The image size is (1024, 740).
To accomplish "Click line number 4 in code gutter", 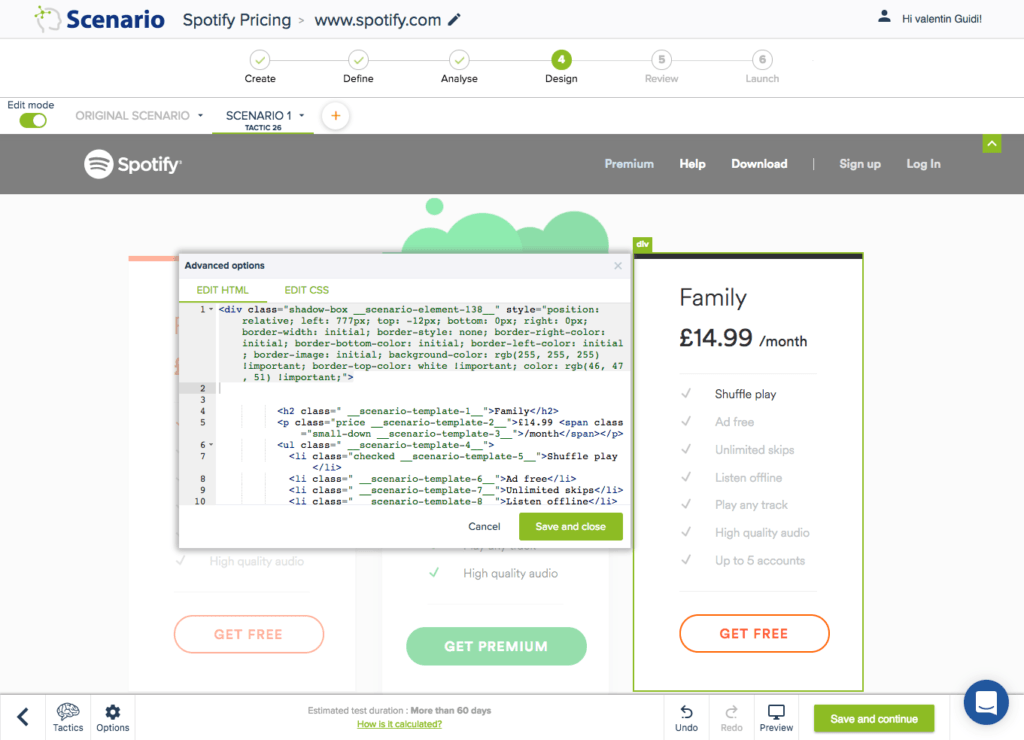I will (x=202, y=411).
